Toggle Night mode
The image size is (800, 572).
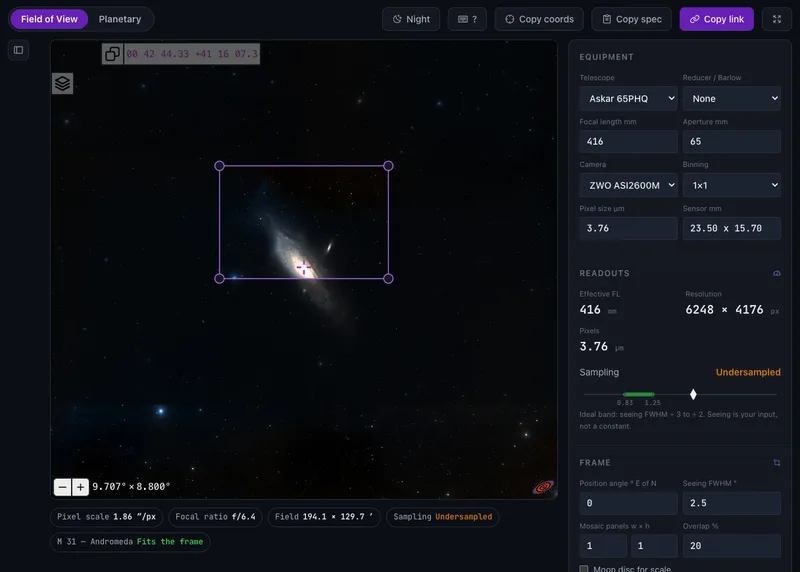[x=411, y=19]
